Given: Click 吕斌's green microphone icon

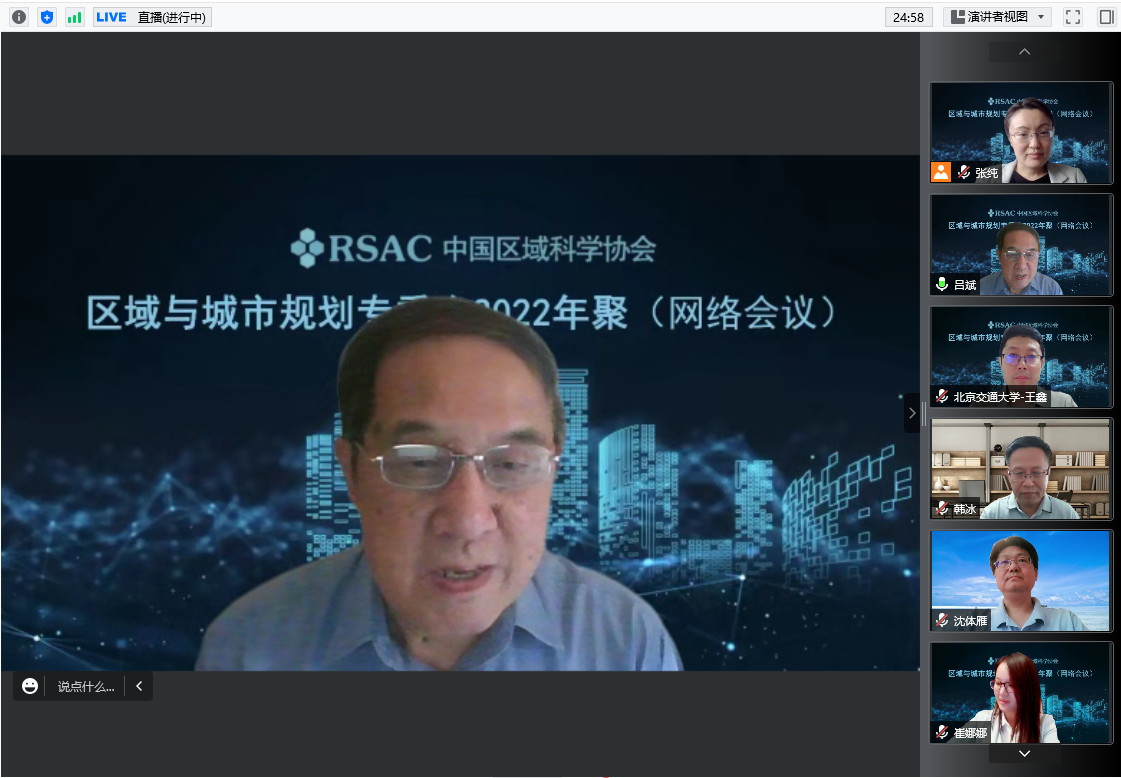Looking at the screenshot, I should coord(941,284).
